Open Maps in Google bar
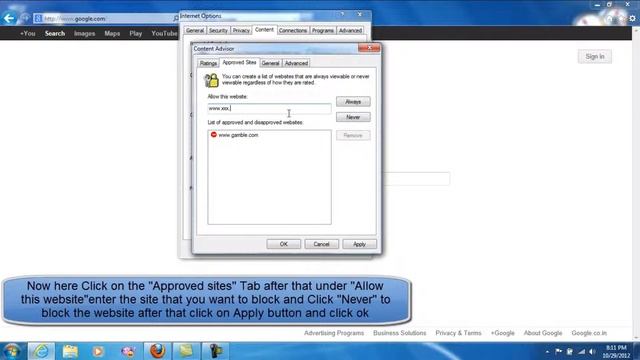The image size is (640, 360). (x=112, y=33)
